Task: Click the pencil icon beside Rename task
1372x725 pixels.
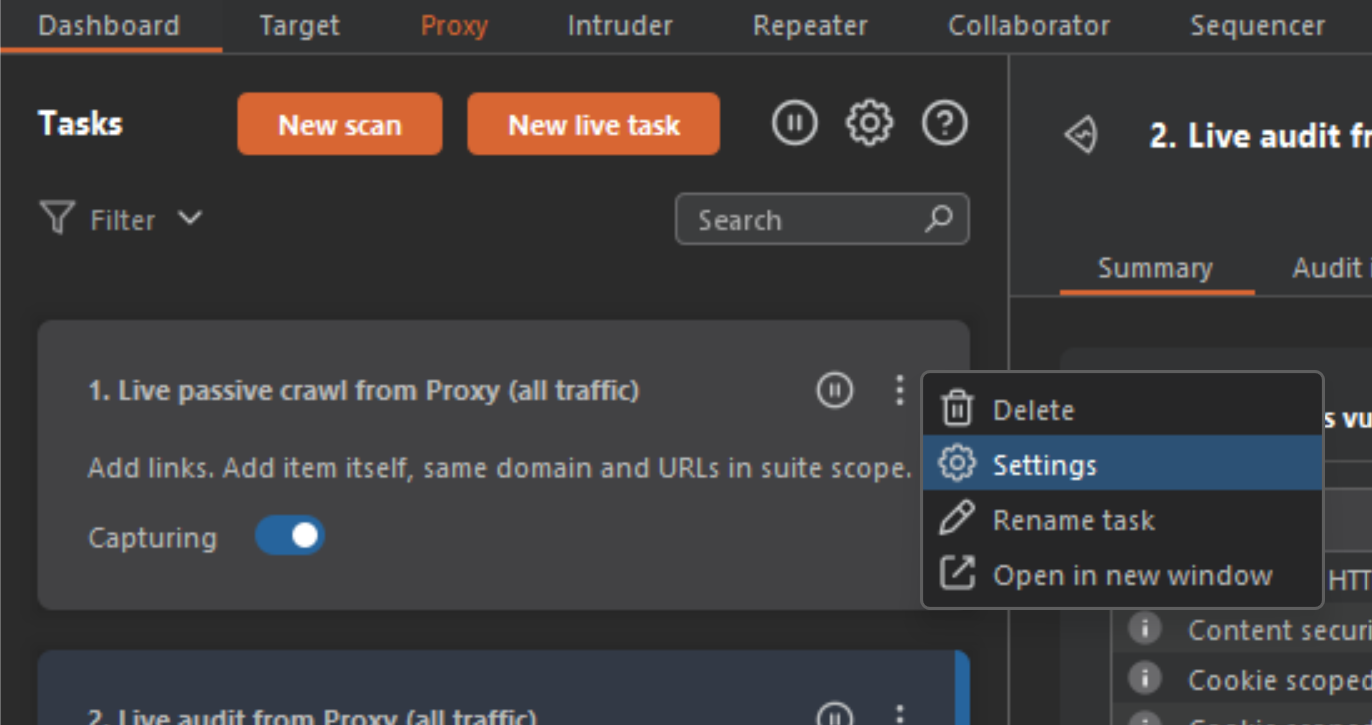Action: (957, 519)
